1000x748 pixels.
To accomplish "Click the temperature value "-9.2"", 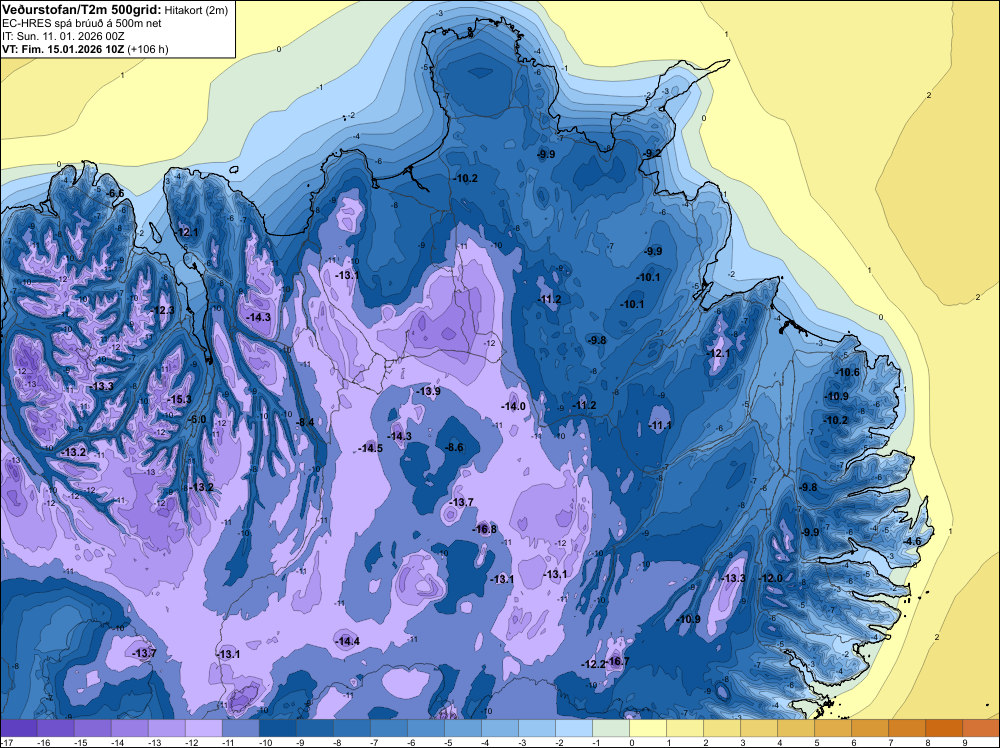I will (x=652, y=153).
